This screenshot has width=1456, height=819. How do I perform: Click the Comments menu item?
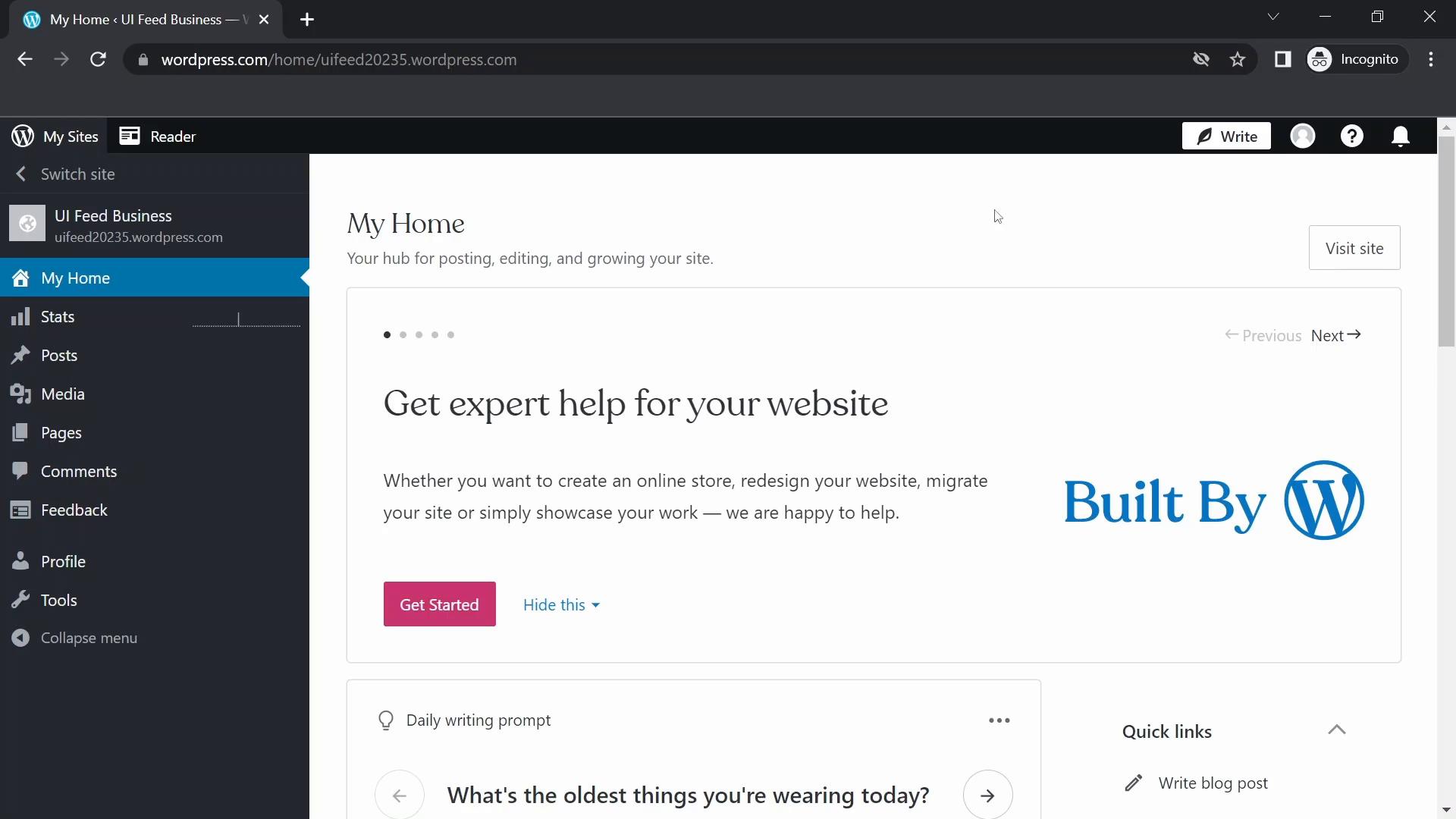coord(79,471)
